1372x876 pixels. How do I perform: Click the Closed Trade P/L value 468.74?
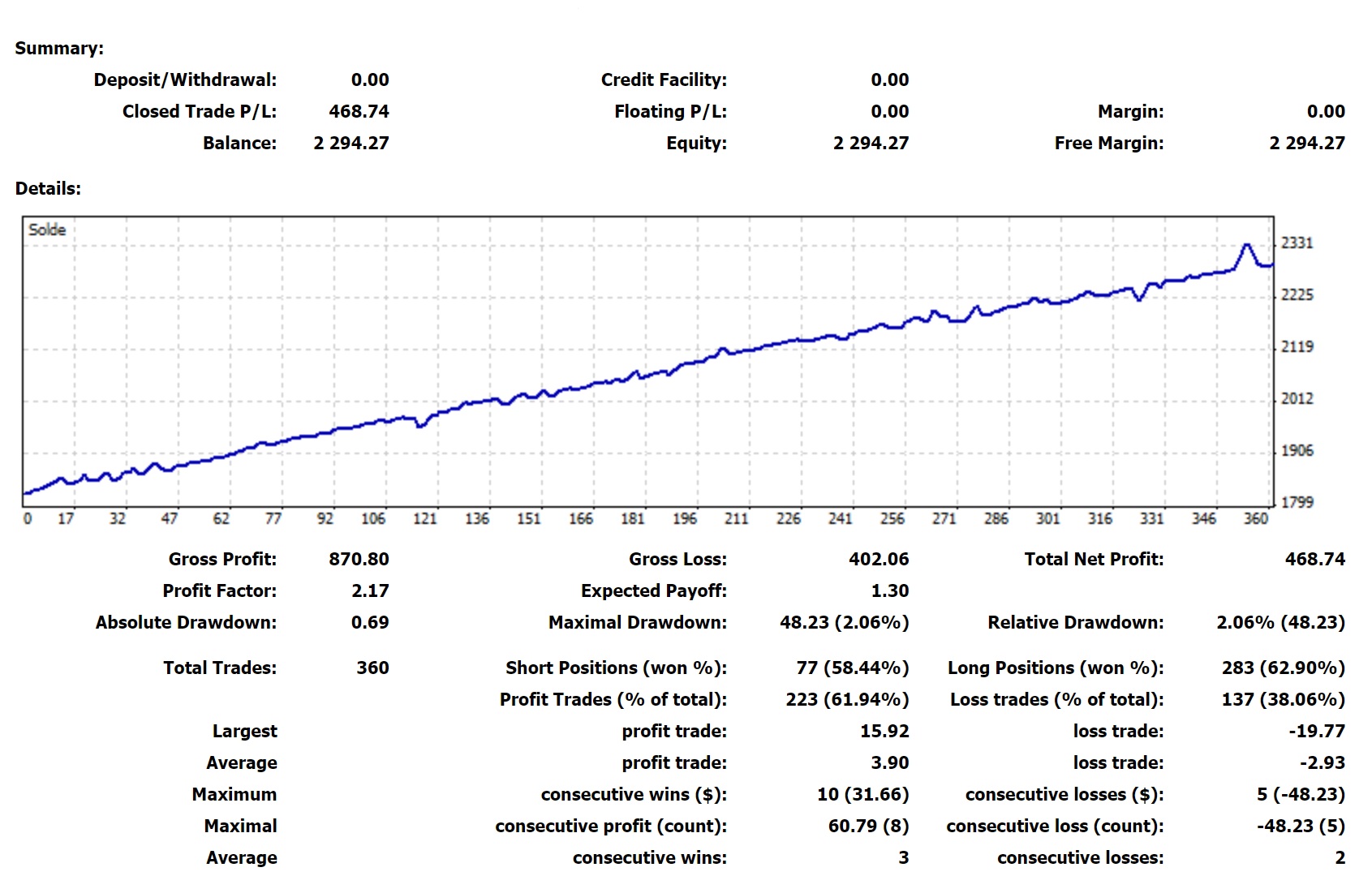click(x=359, y=111)
